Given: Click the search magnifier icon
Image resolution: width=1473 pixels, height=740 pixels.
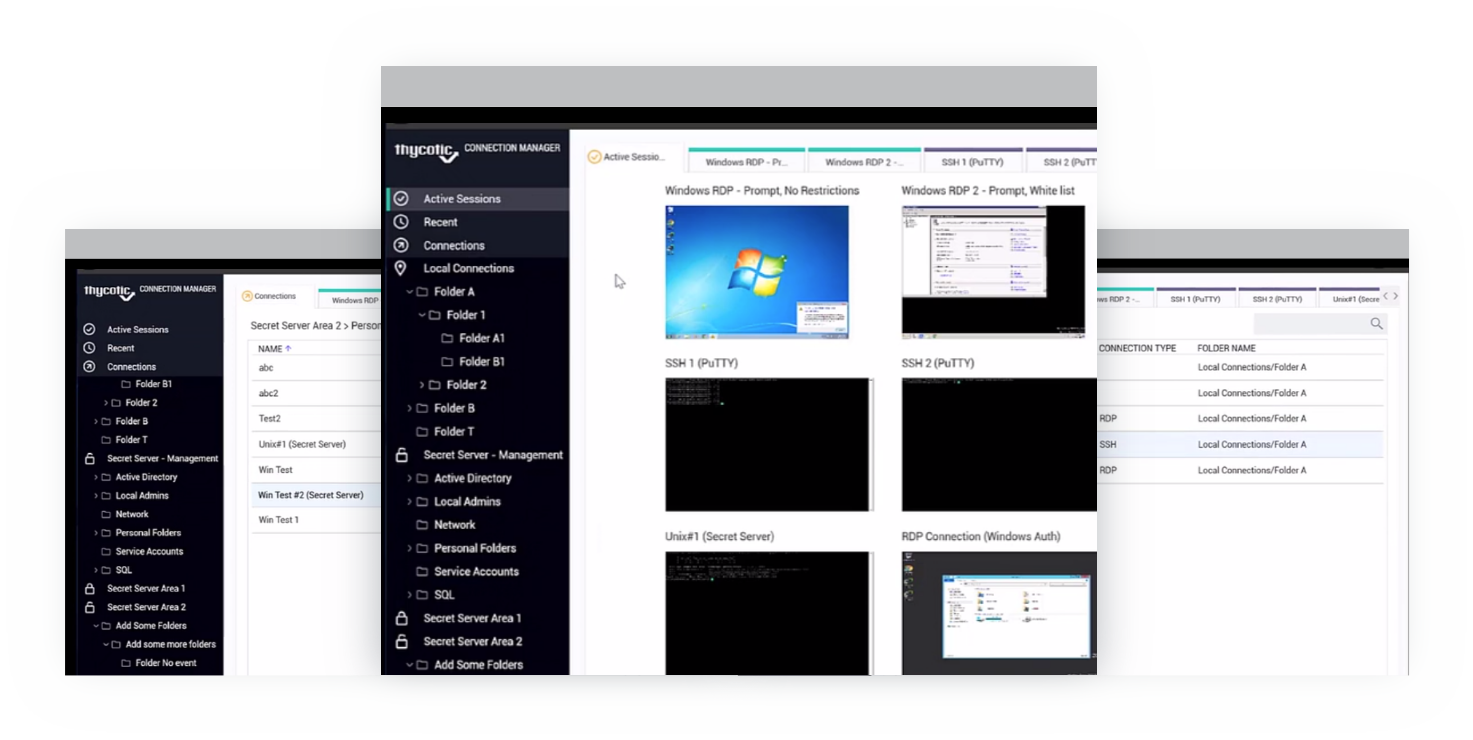Looking at the screenshot, I should click(1376, 323).
